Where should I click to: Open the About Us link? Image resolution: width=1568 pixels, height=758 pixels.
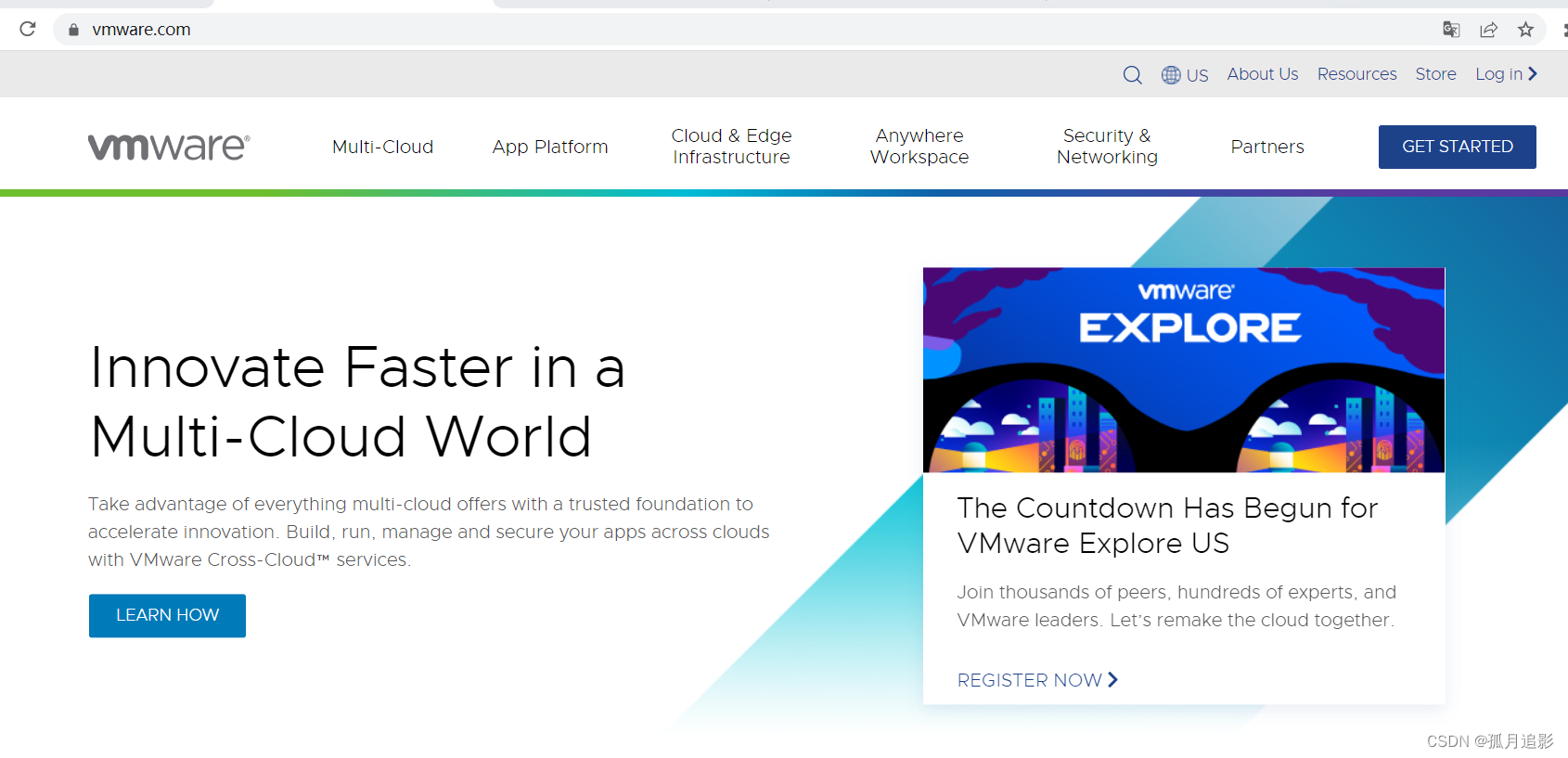1263,74
